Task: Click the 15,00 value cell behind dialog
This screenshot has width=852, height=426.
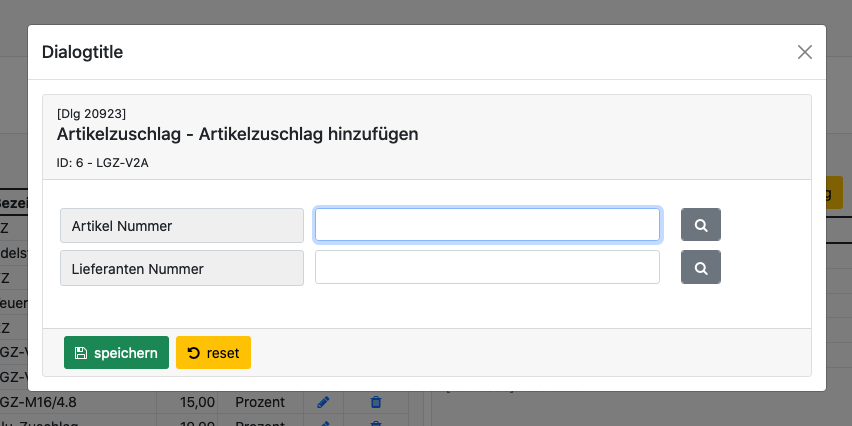Action: pyautogui.click(x=199, y=402)
